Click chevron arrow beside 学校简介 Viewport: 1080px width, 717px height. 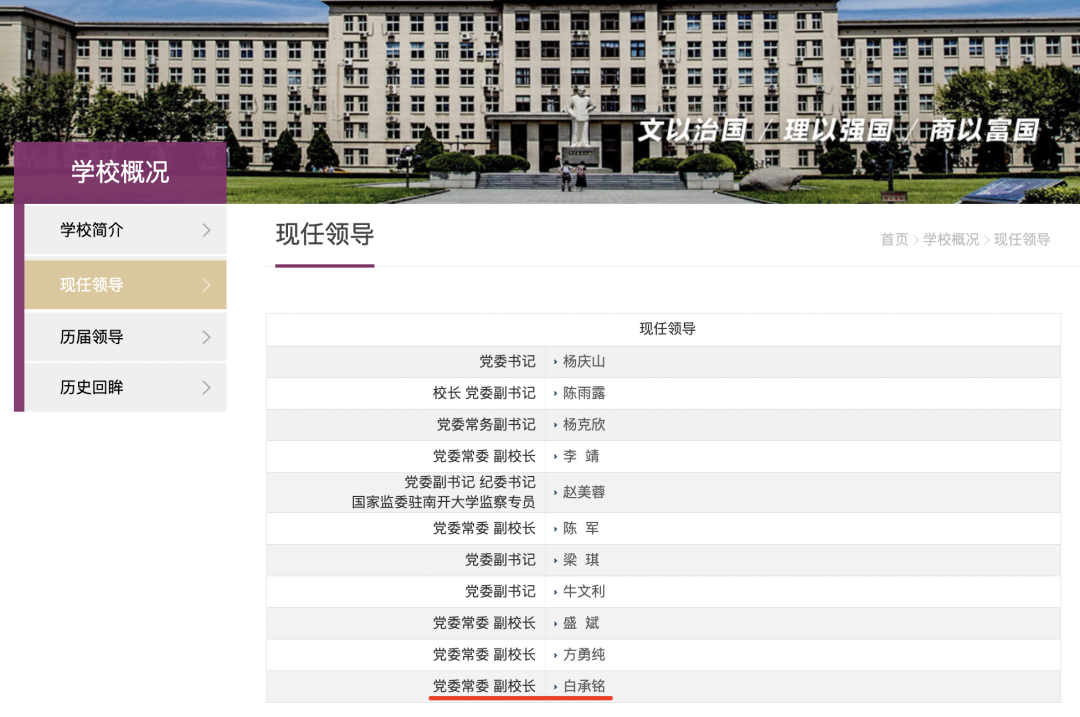coord(206,230)
